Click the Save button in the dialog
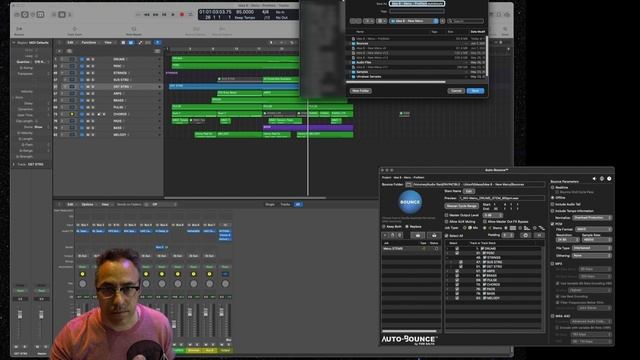 (x=476, y=91)
